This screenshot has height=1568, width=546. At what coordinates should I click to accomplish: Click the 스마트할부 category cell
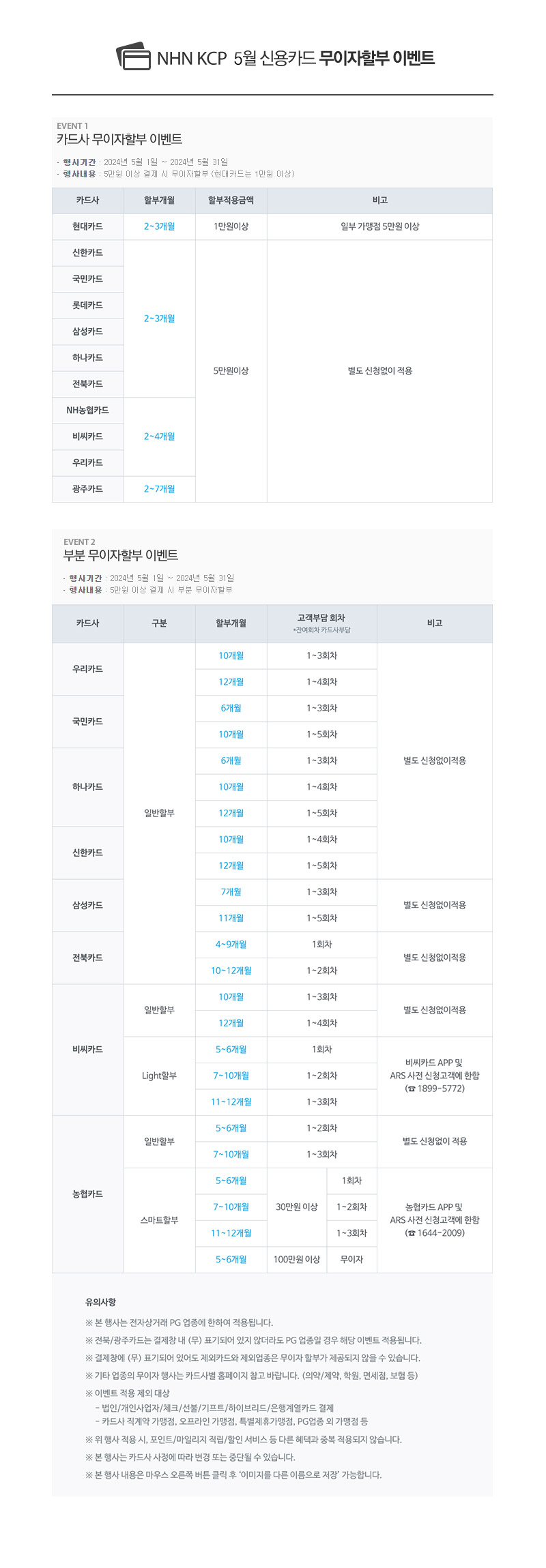[159, 1220]
